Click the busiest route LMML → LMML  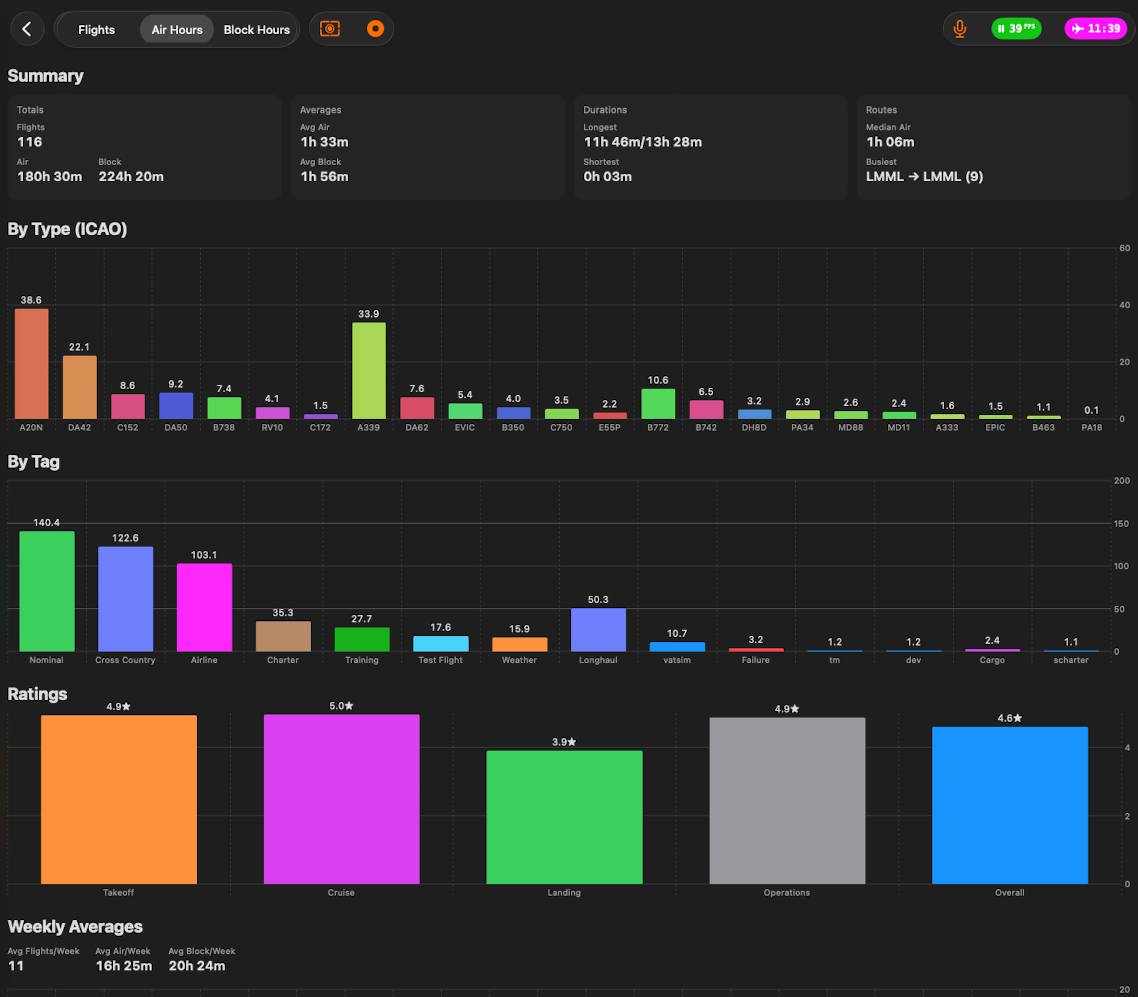924,177
